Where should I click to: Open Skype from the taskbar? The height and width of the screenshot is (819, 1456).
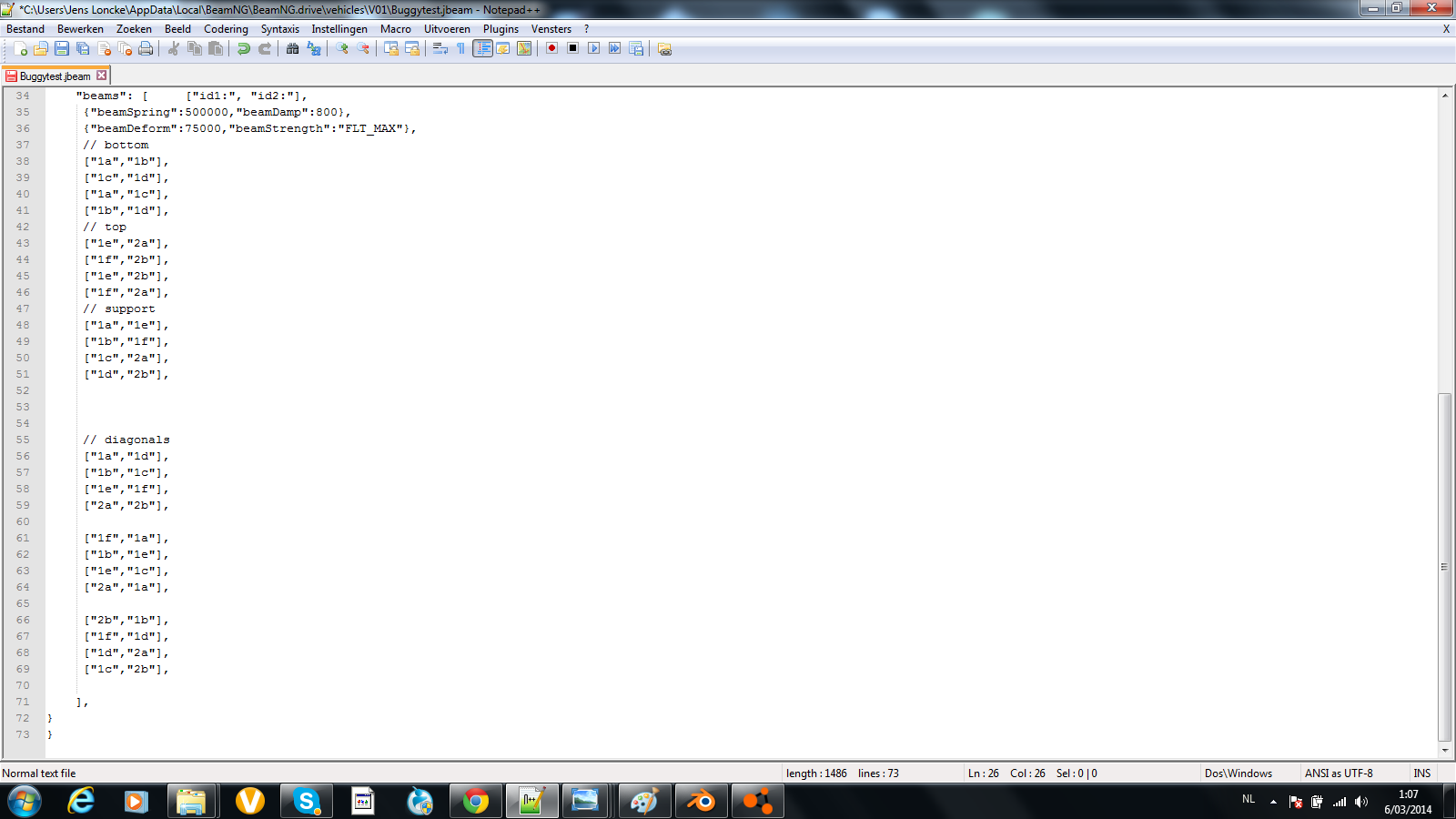307,802
